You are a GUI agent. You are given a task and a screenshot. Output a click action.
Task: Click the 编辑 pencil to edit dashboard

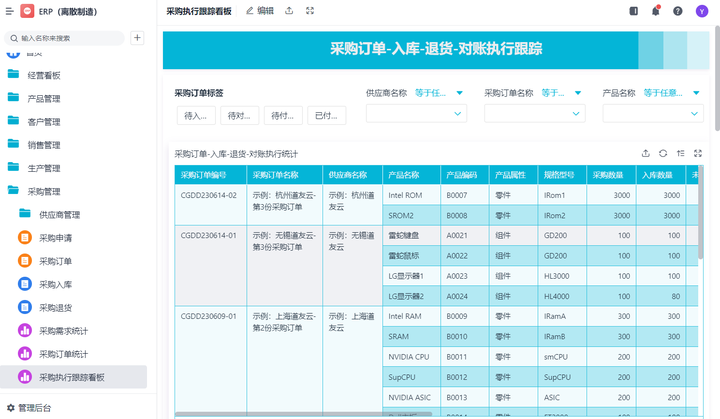tap(259, 10)
